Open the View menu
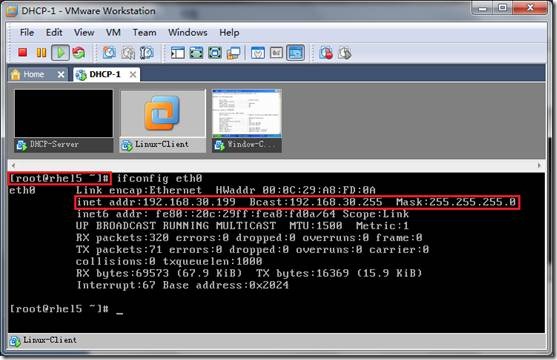The width and height of the screenshot is (557, 360). click(x=84, y=32)
